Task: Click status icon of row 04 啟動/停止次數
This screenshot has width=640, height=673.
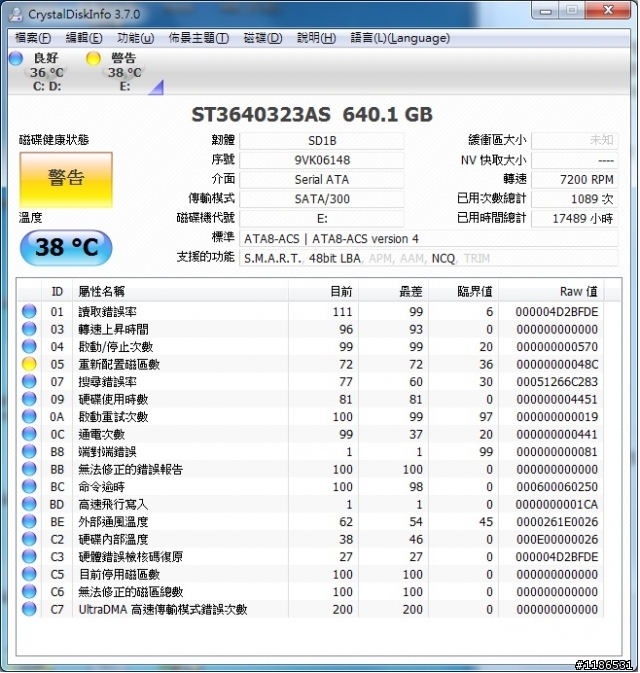Action: (29, 346)
